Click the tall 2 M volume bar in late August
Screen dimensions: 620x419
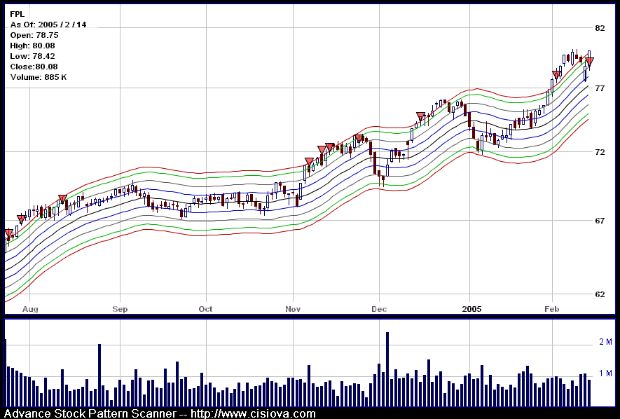pos(99,375)
